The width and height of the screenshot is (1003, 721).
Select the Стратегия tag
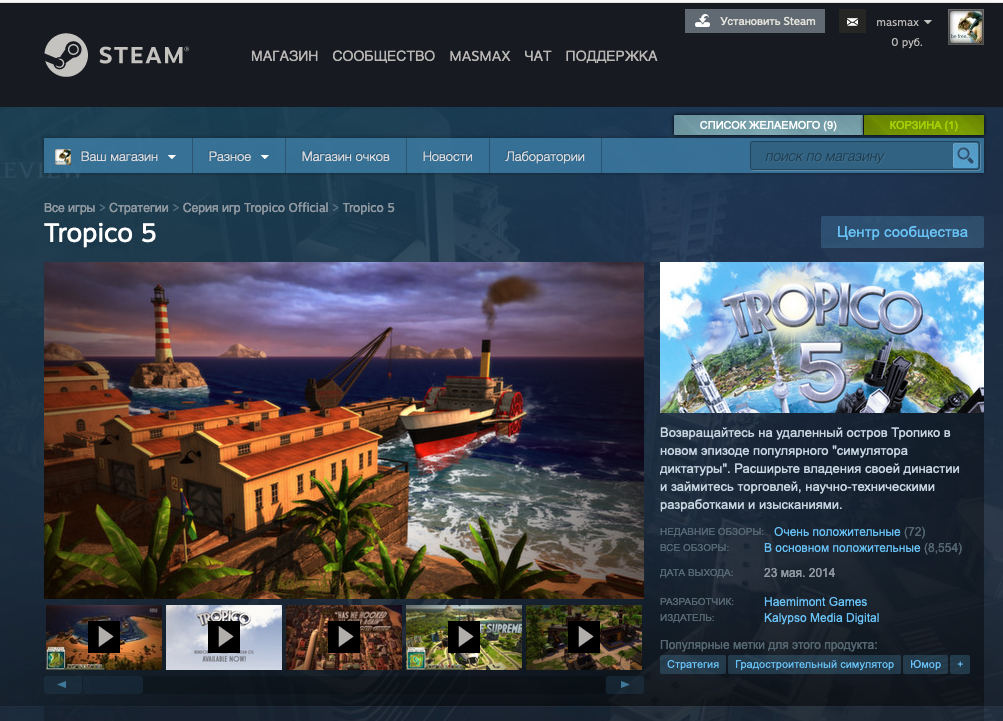693,665
